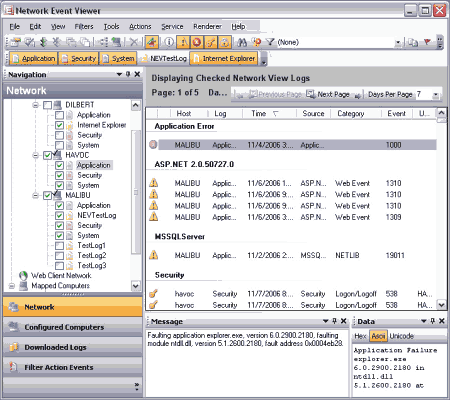This screenshot has width=450, height=400.
Task: Collapse the HAVOC tree node
Action: [35, 155]
